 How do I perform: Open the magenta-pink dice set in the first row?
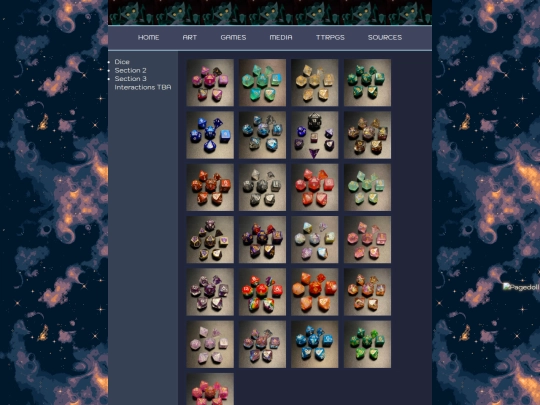[x=210, y=83]
